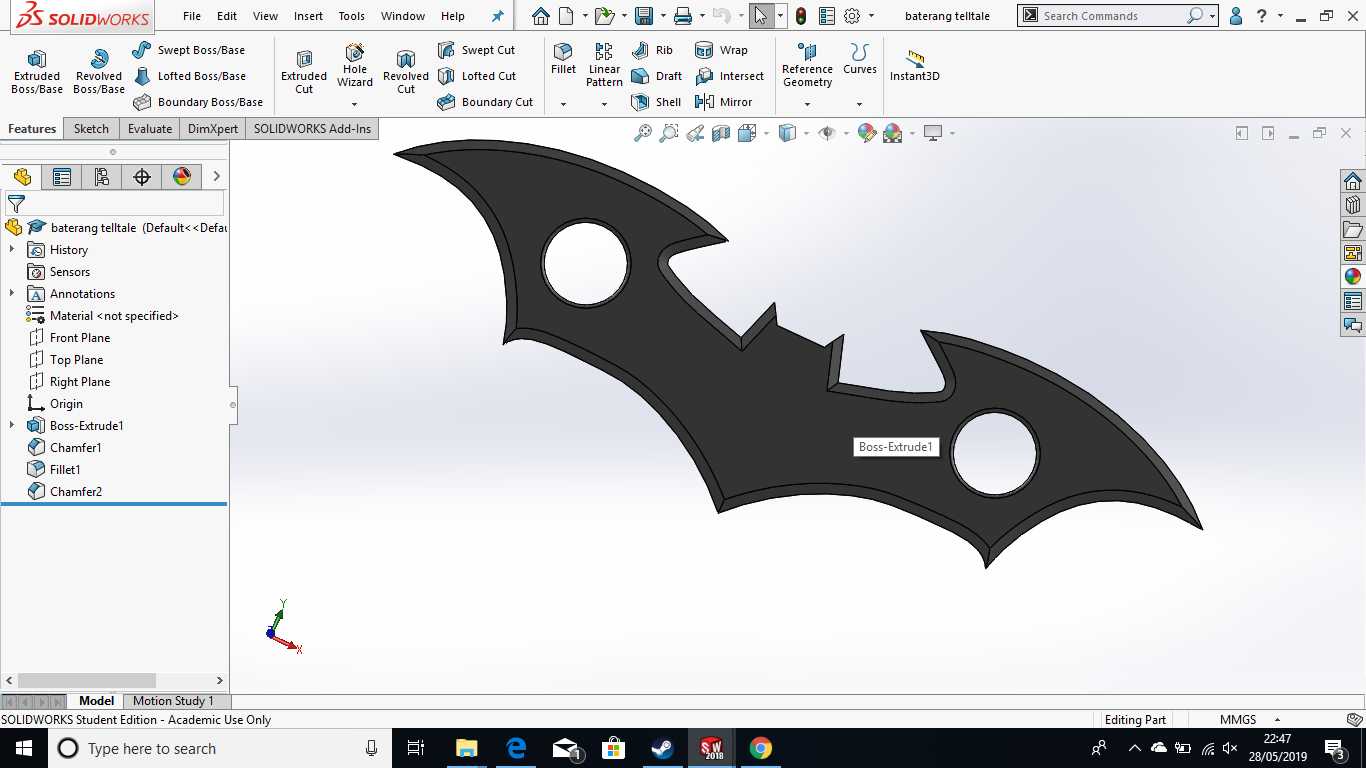
Task: Open the Apply Scene selector
Action: 893,133
